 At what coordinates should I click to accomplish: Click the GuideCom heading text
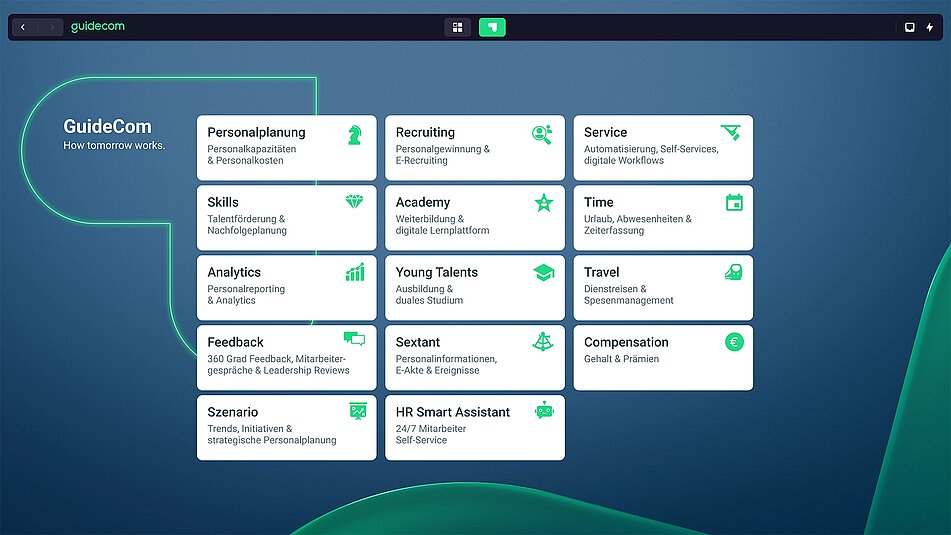point(107,126)
